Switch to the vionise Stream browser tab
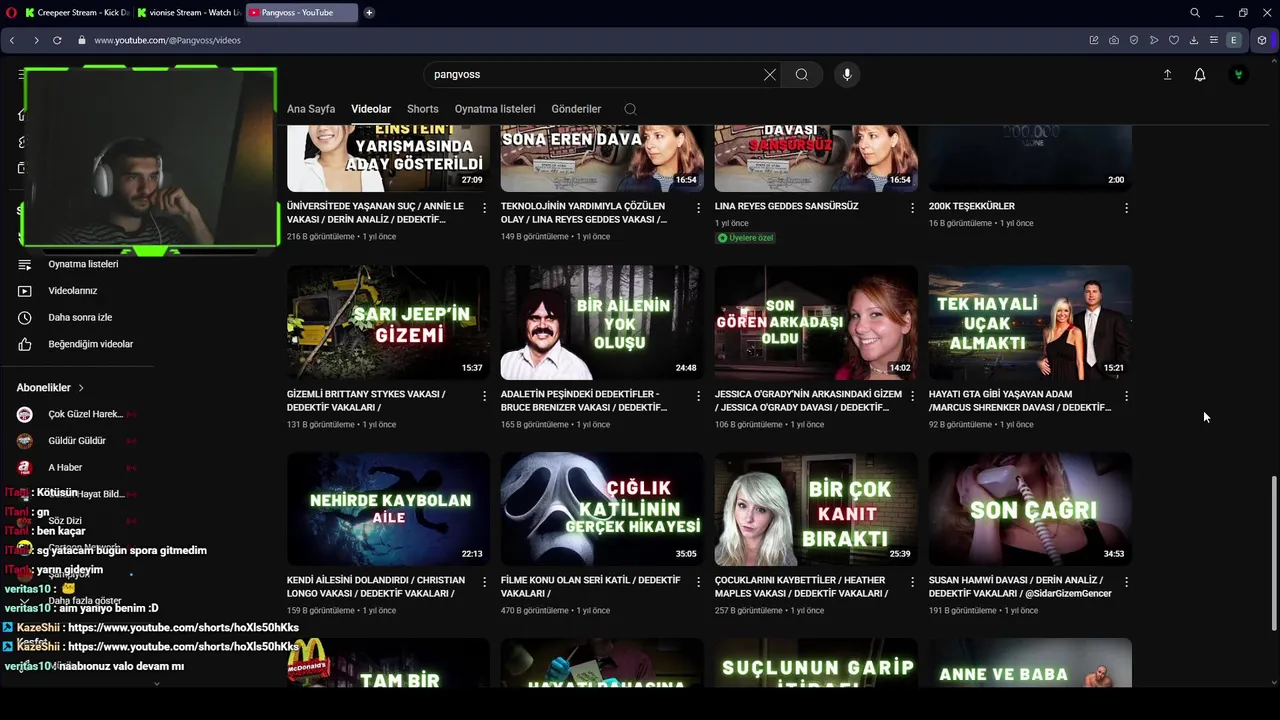The image size is (1280, 720). pos(189,12)
